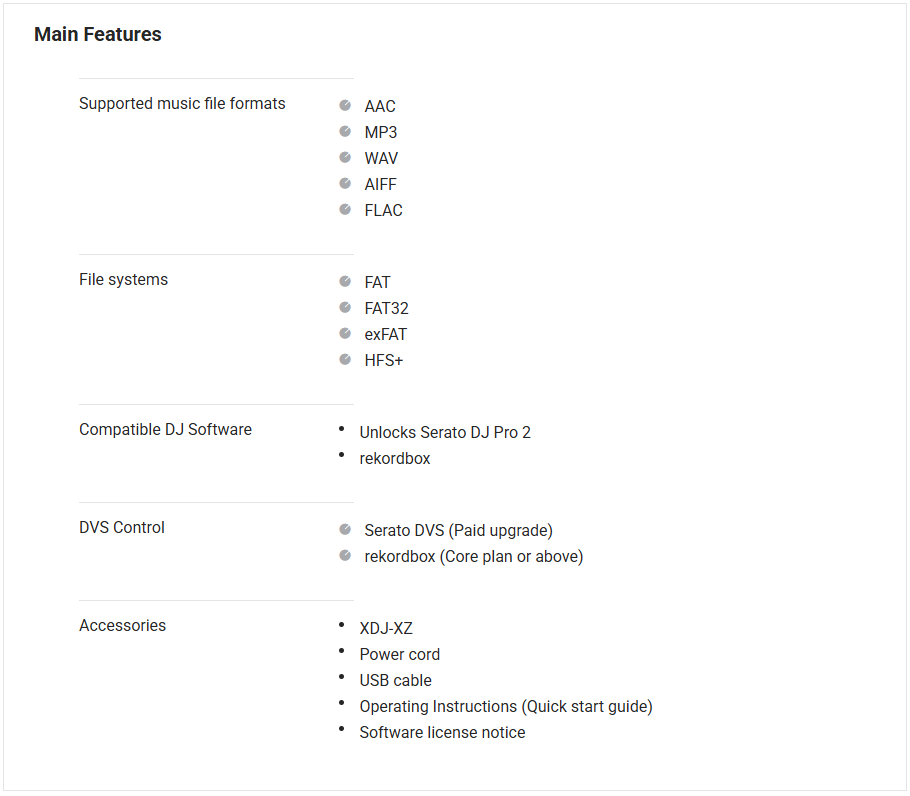Click the DVS Control label

pos(122,528)
